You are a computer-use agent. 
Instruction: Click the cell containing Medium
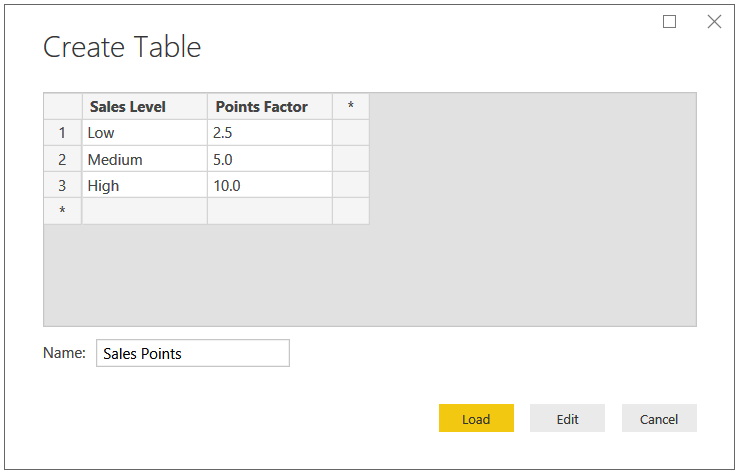pos(145,159)
